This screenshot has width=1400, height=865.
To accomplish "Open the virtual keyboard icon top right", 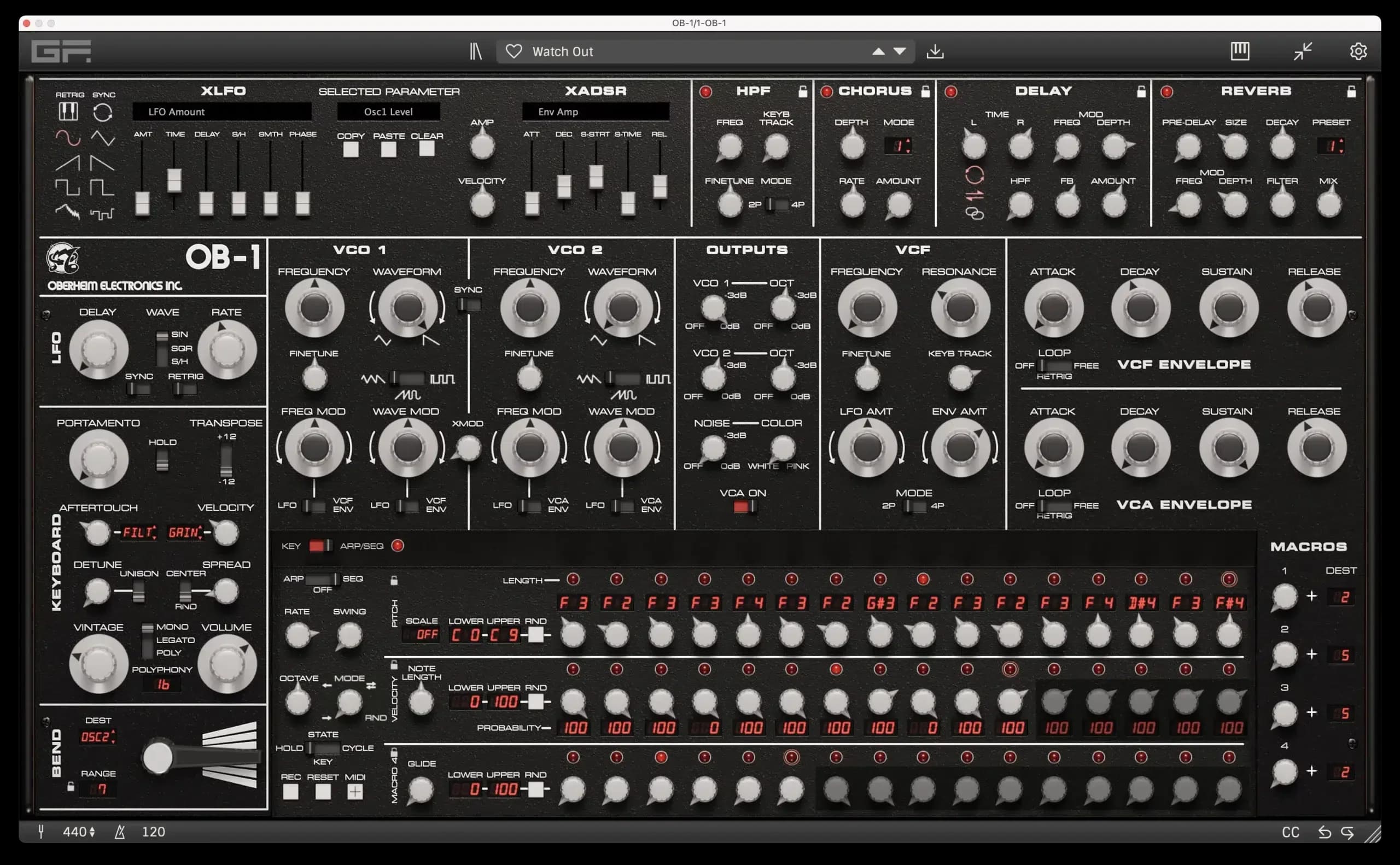I will (x=1239, y=51).
